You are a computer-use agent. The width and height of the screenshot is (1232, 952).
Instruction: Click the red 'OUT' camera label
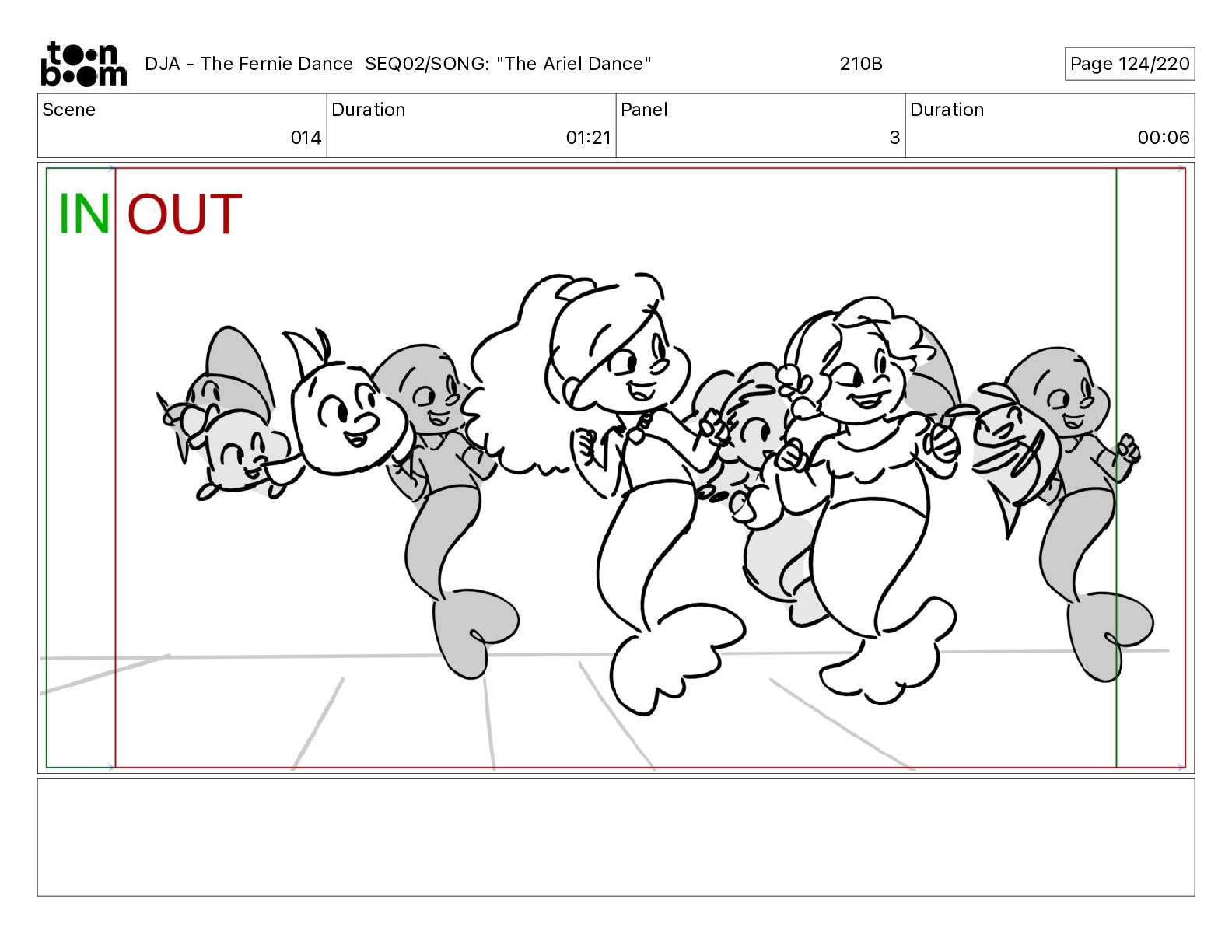click(184, 214)
